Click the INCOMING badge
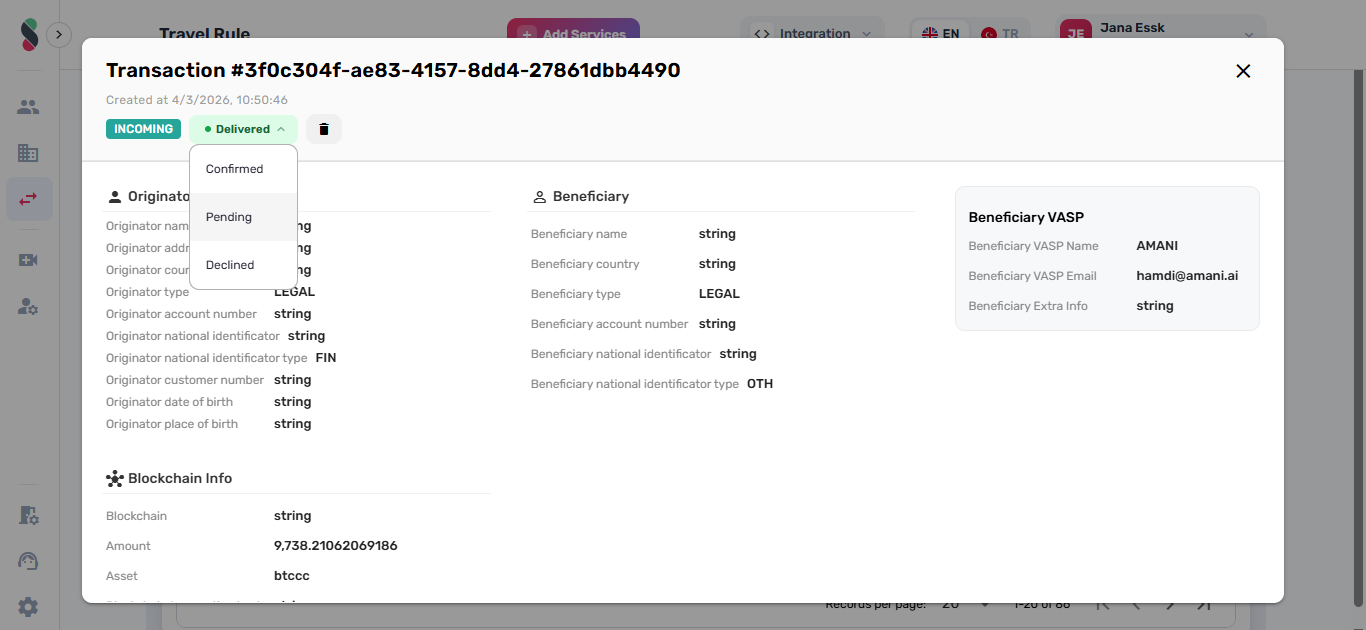Screen dimensions: 1366x630 click(144, 129)
